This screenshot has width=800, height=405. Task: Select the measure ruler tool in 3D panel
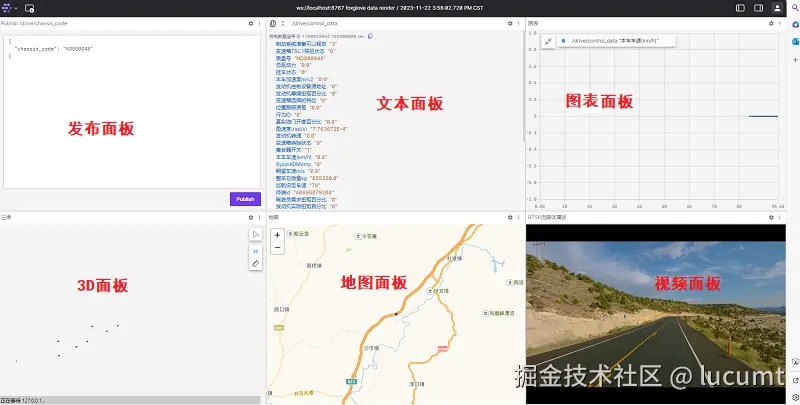pos(256,264)
